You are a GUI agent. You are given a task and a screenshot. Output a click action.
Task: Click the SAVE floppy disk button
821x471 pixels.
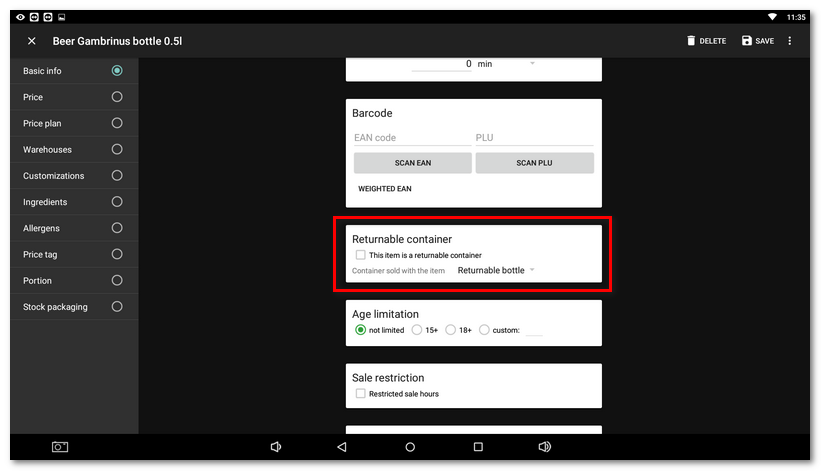[x=758, y=41]
